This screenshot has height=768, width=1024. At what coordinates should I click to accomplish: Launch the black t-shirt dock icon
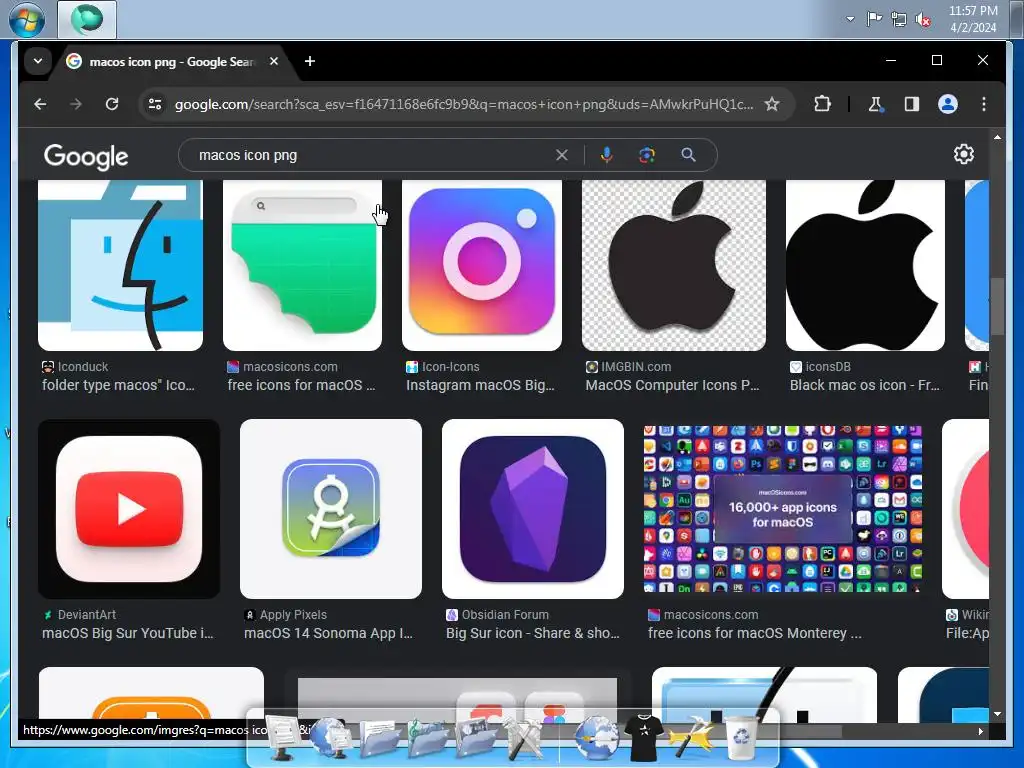pos(643,737)
